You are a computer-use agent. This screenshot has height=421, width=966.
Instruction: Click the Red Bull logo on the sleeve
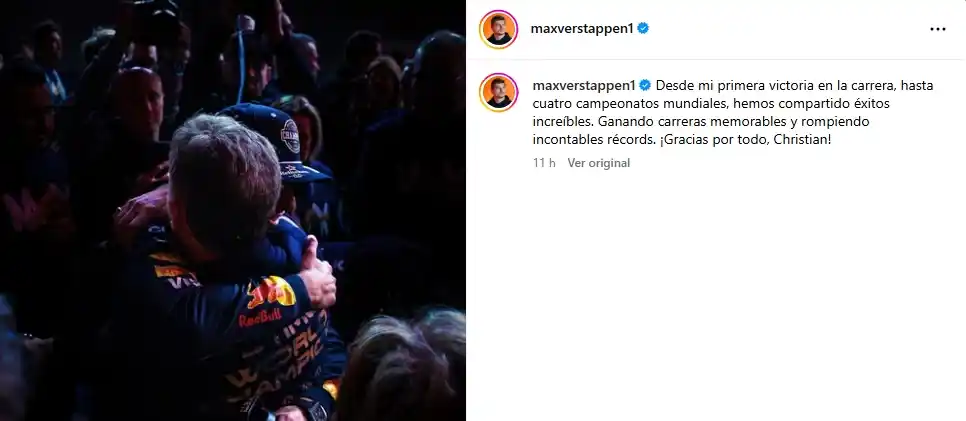coord(271,292)
